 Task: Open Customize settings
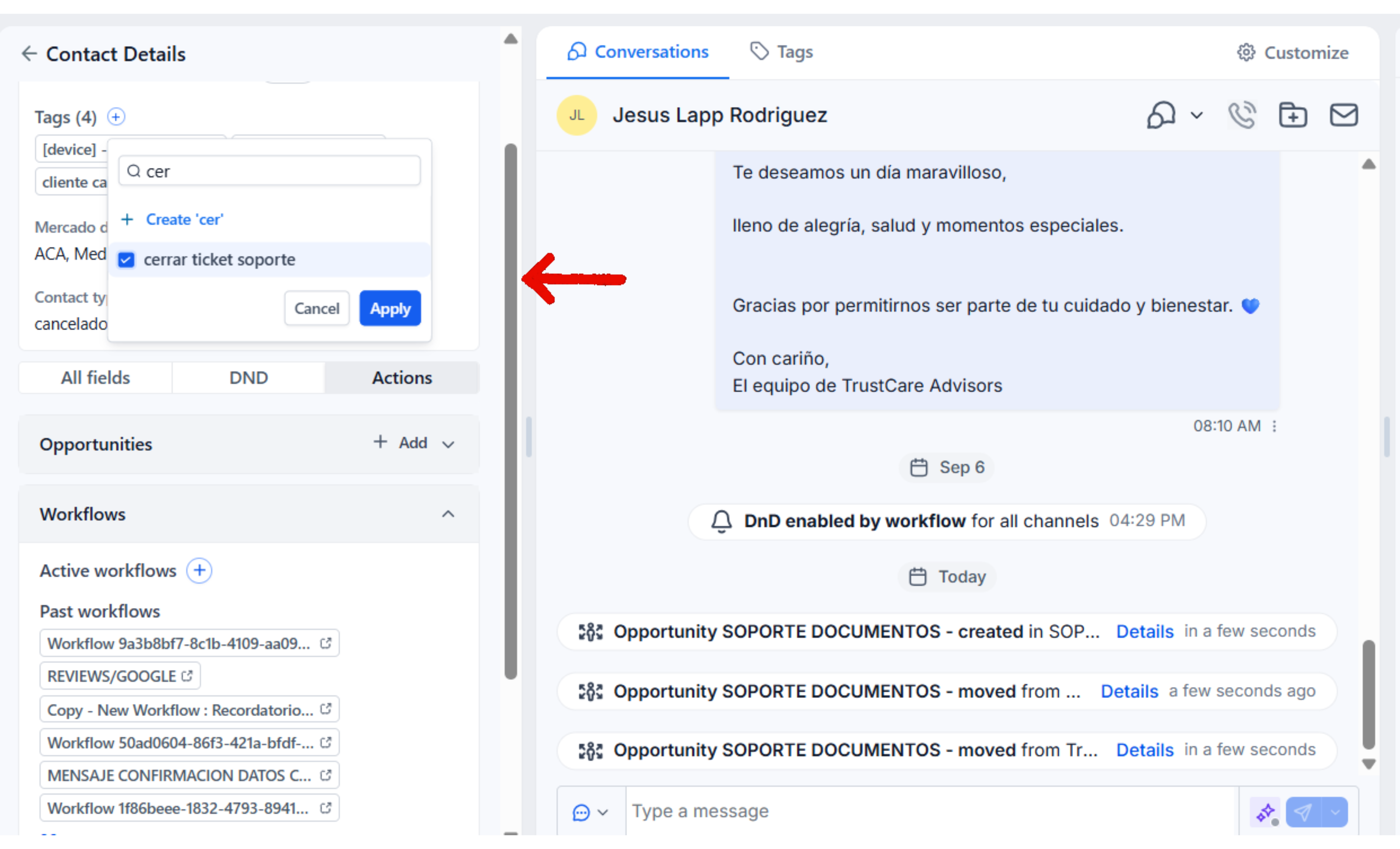coord(1293,53)
